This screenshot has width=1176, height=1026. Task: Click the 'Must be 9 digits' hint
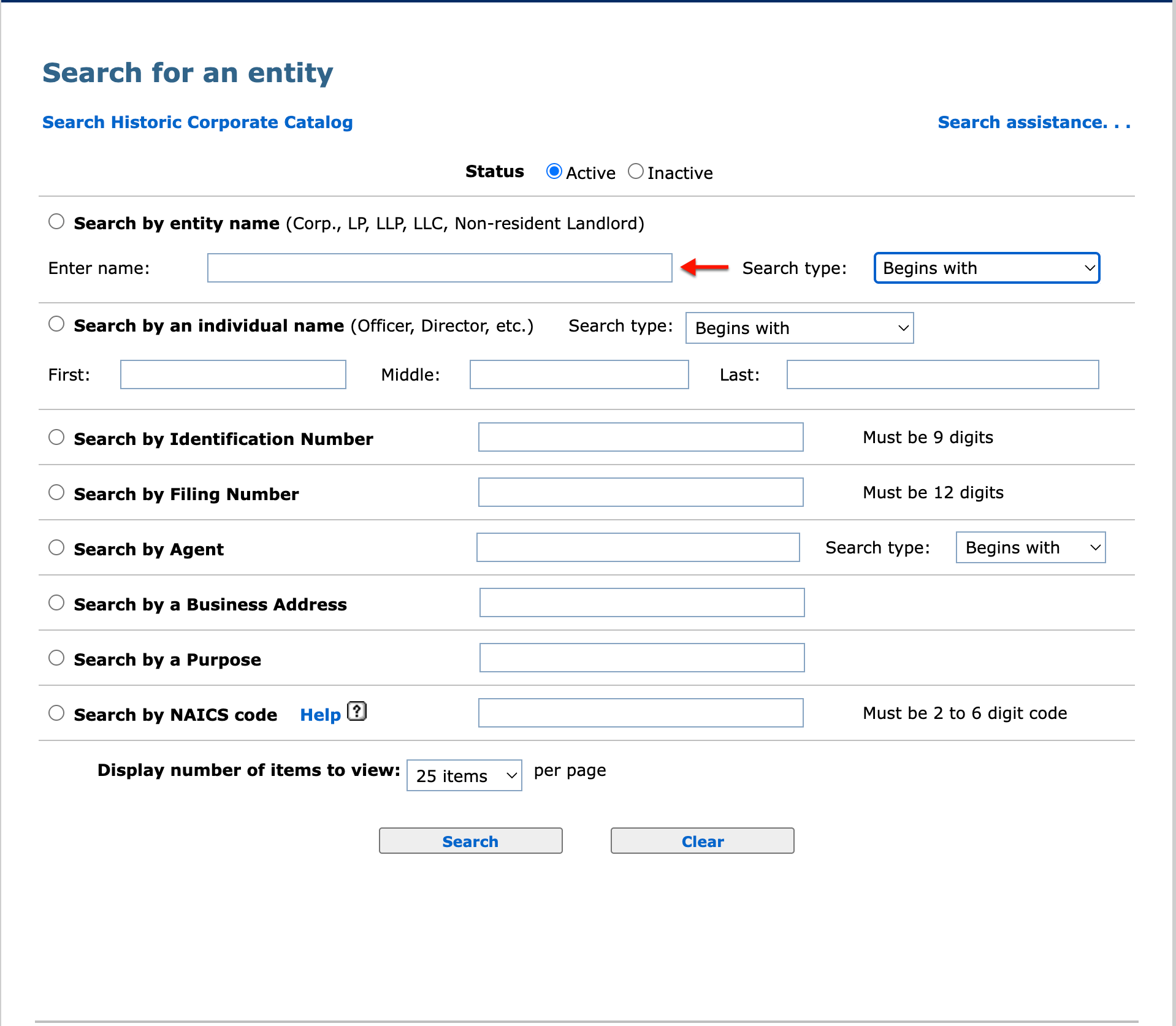928,437
